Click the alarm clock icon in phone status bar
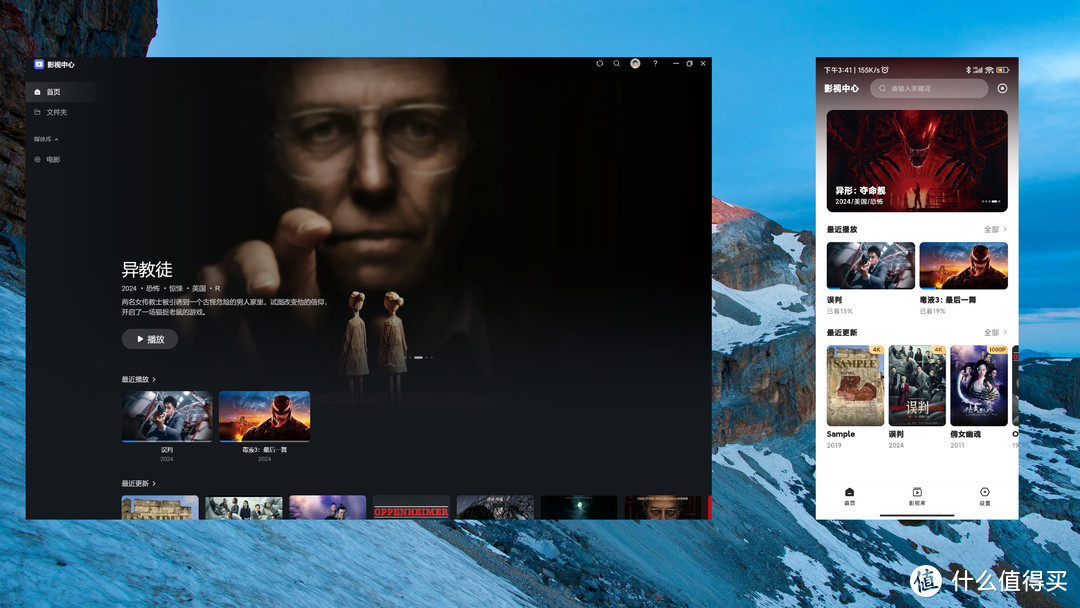Screen dimensions: 1080x608 (x=885, y=70)
